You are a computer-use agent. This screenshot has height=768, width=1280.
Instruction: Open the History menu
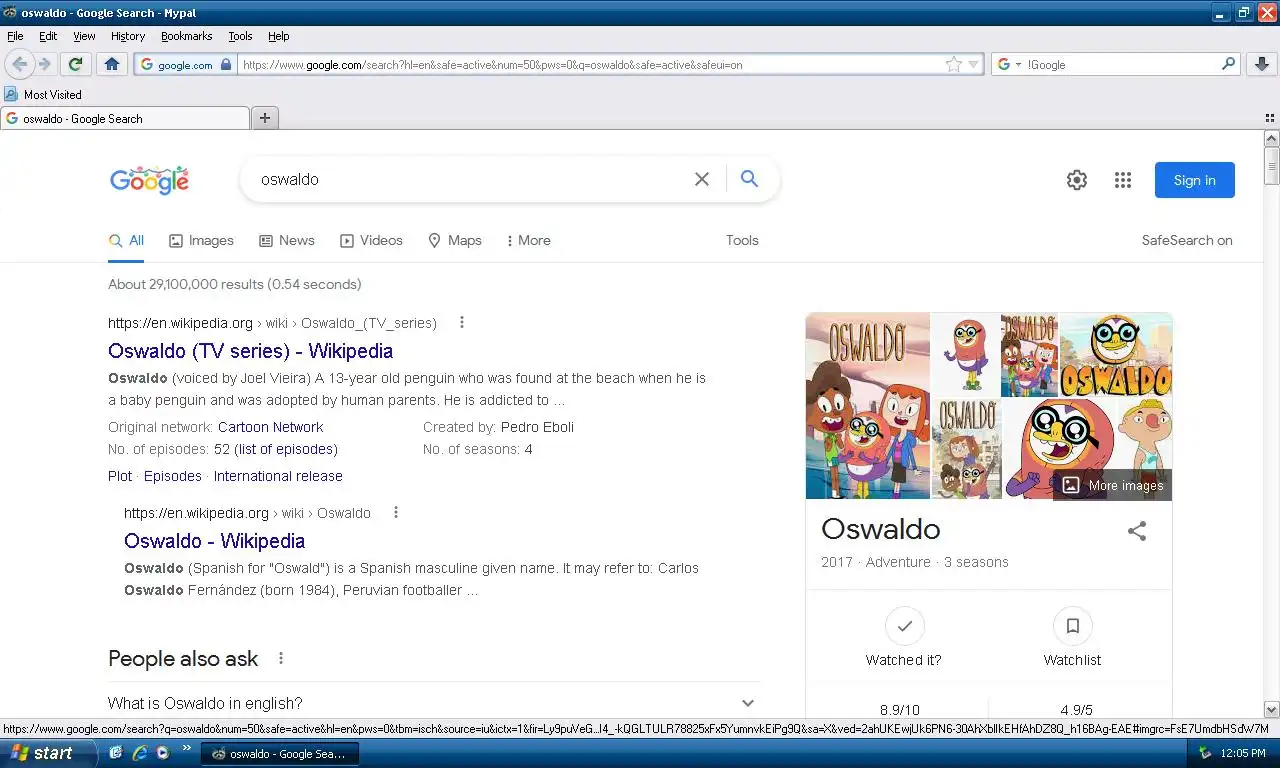coord(128,36)
